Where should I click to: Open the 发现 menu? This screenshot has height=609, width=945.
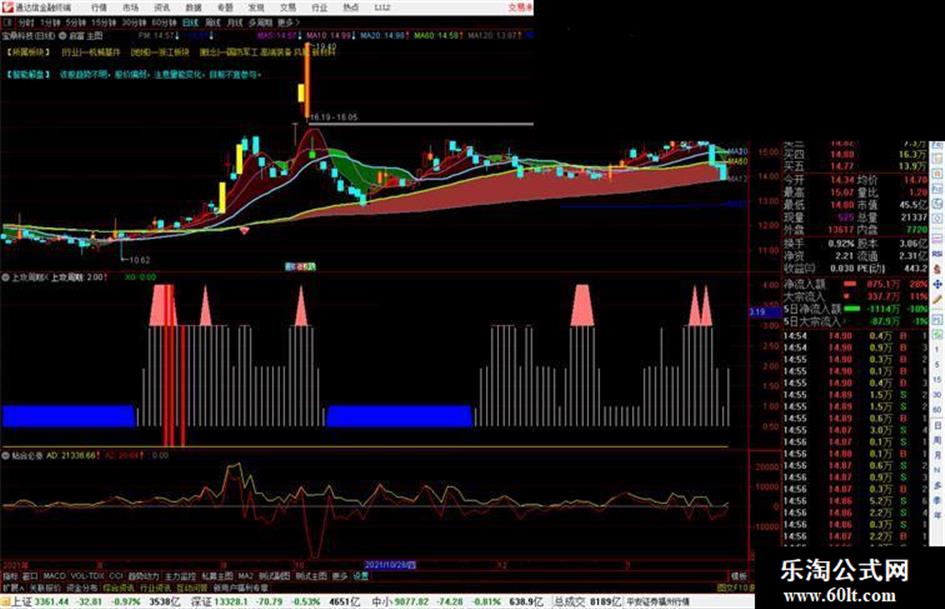coord(256,8)
